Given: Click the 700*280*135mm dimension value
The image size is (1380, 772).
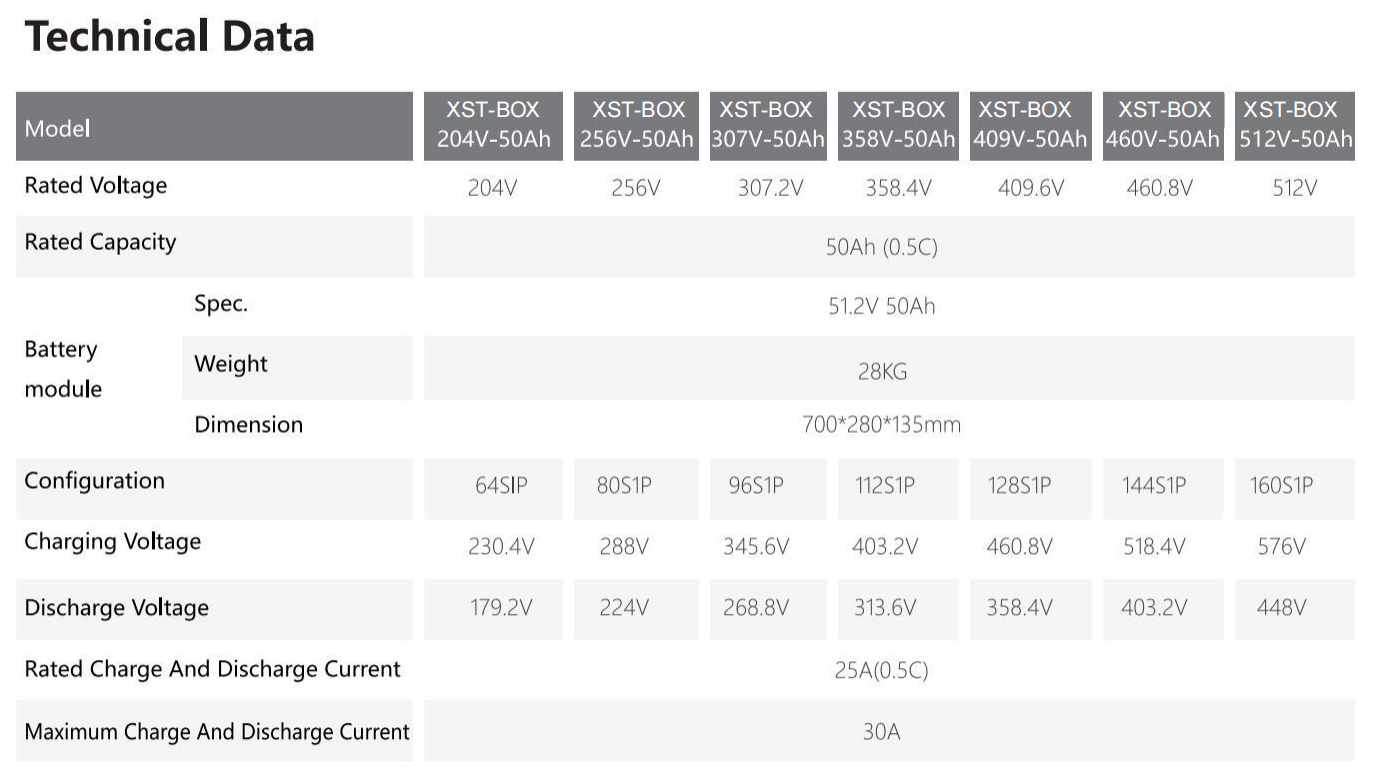Looking at the screenshot, I should 881,425.
